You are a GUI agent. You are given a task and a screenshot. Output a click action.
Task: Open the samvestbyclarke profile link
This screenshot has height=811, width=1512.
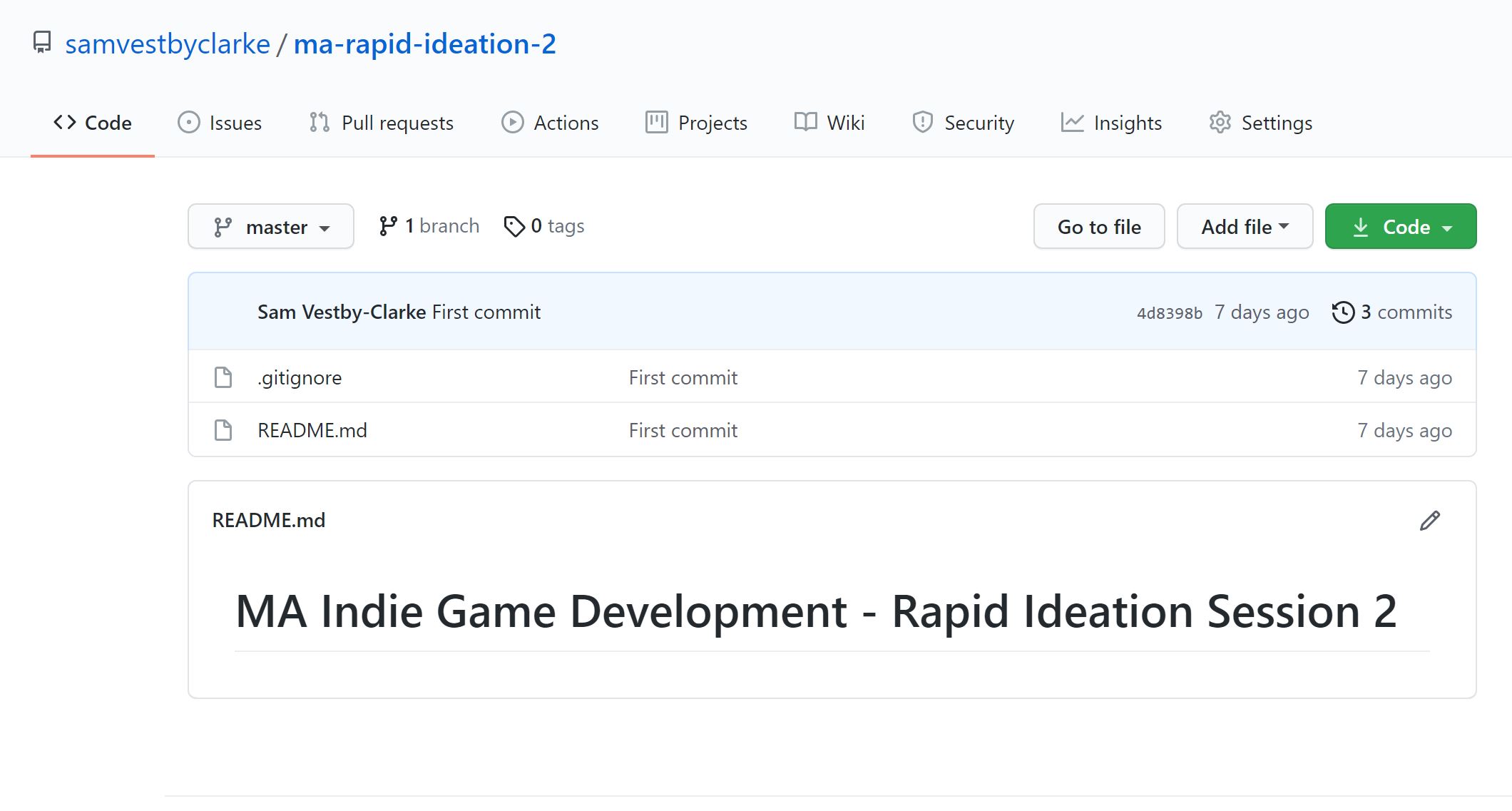(168, 43)
